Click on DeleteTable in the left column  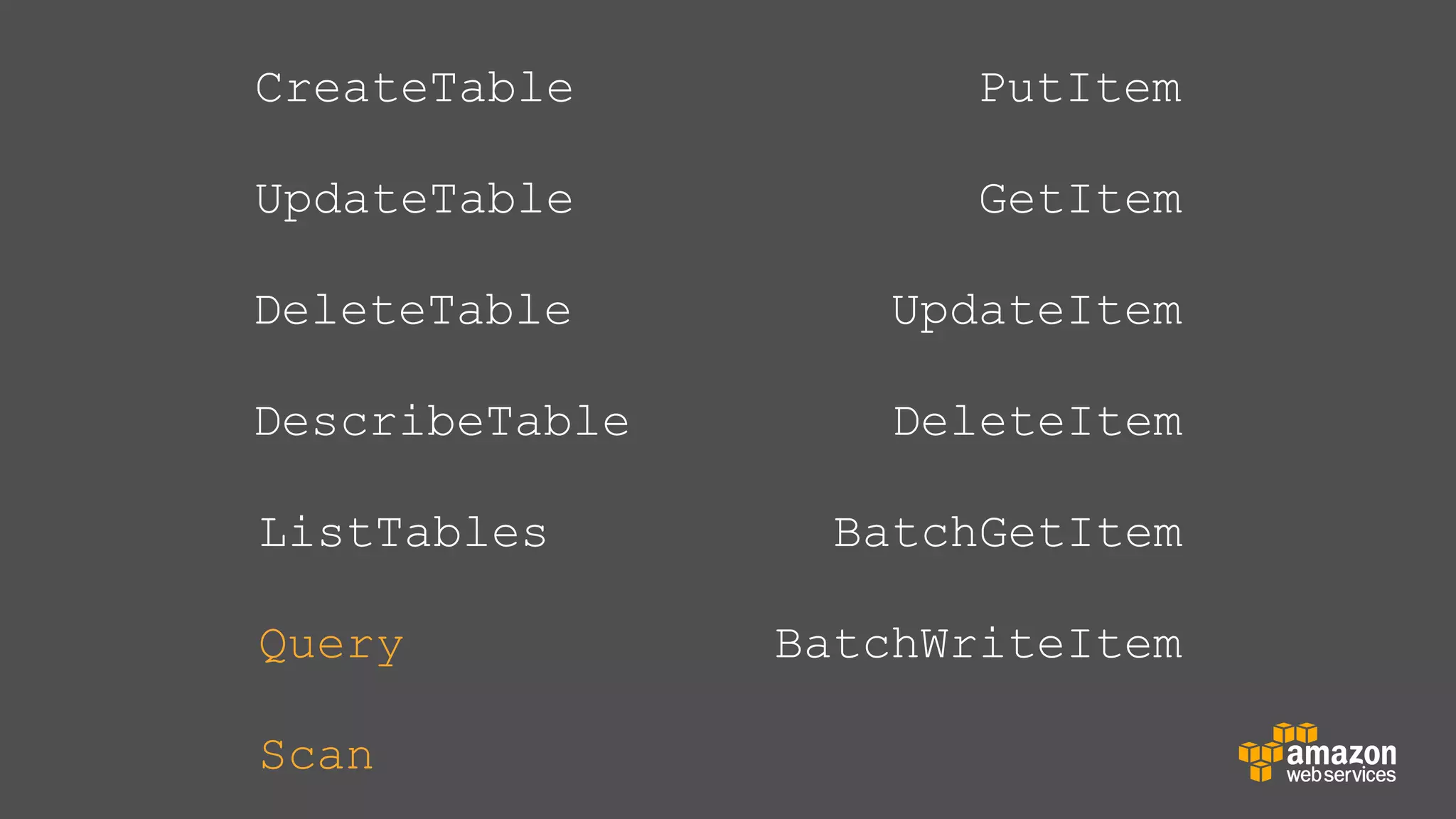[413, 311]
